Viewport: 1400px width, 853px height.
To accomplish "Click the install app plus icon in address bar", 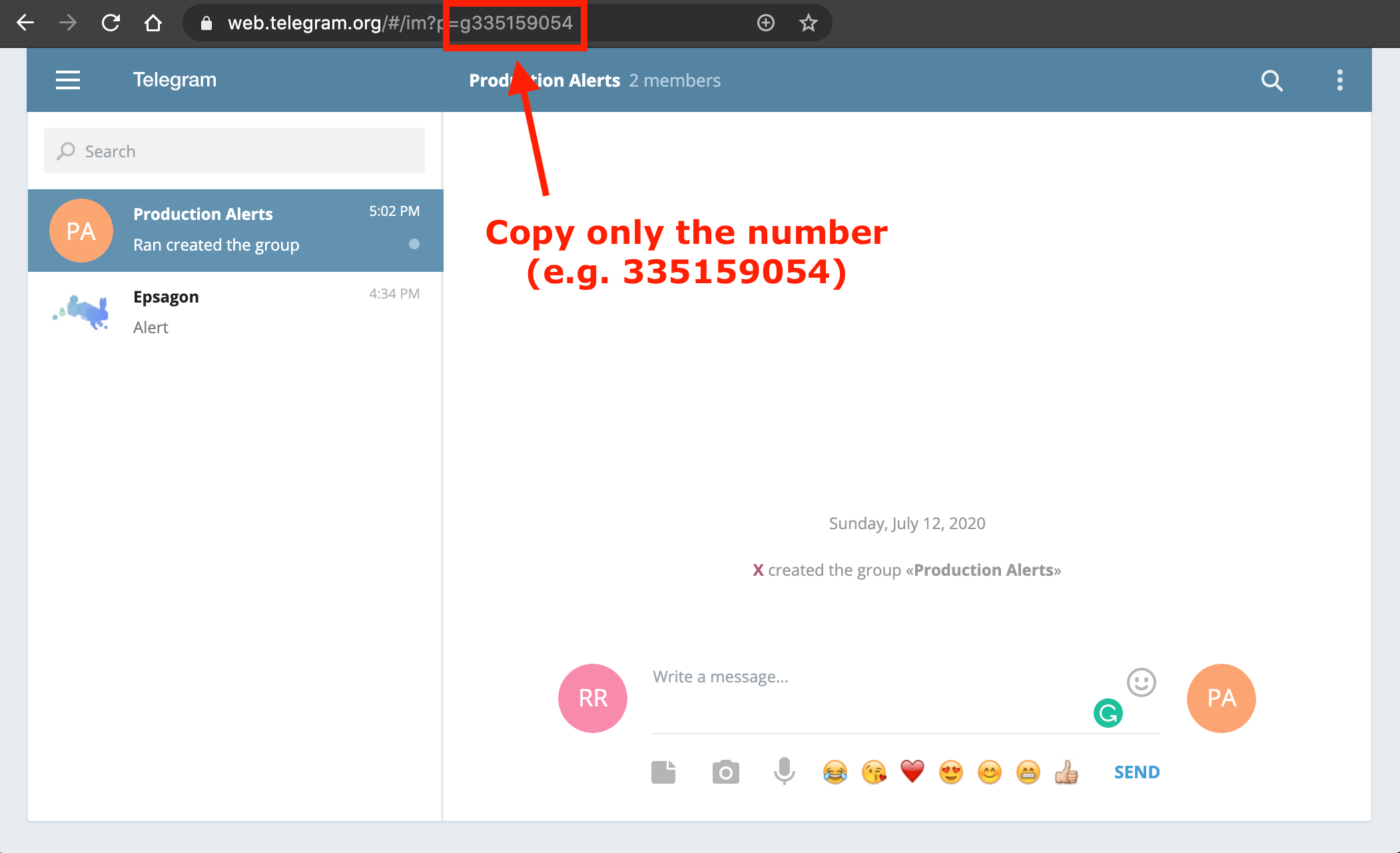I will coord(766,23).
